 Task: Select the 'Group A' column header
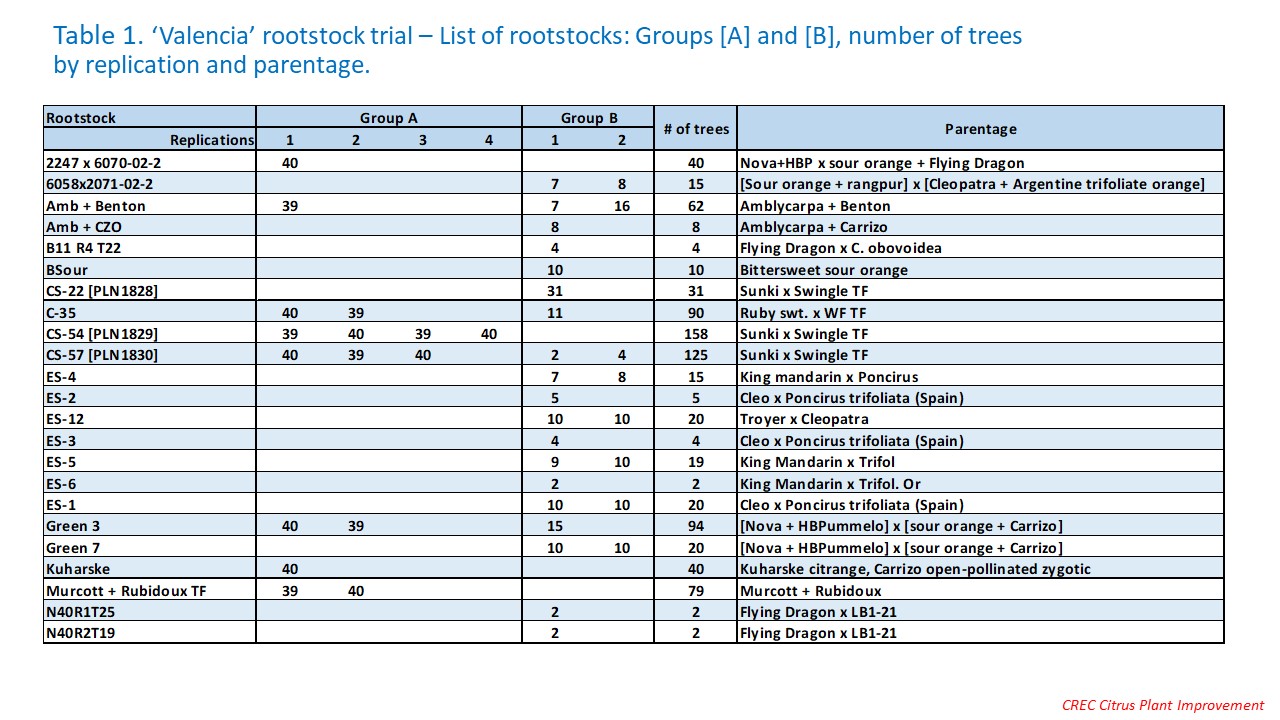click(x=389, y=118)
